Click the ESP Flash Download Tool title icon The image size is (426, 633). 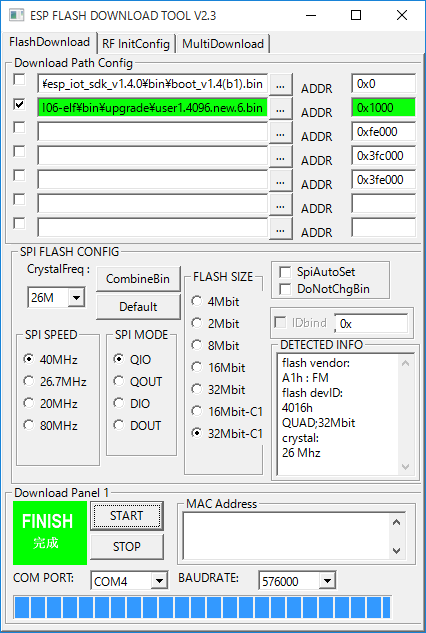[x=16, y=15]
